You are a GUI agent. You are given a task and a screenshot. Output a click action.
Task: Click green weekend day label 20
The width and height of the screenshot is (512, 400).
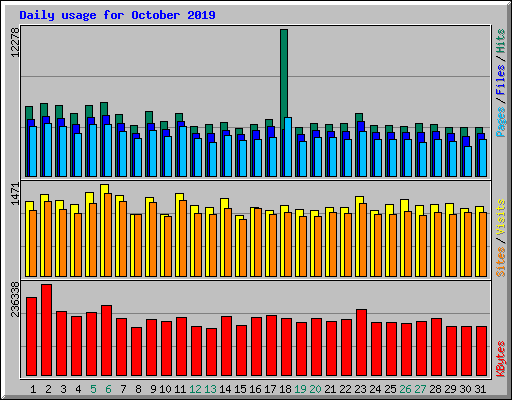point(315,389)
